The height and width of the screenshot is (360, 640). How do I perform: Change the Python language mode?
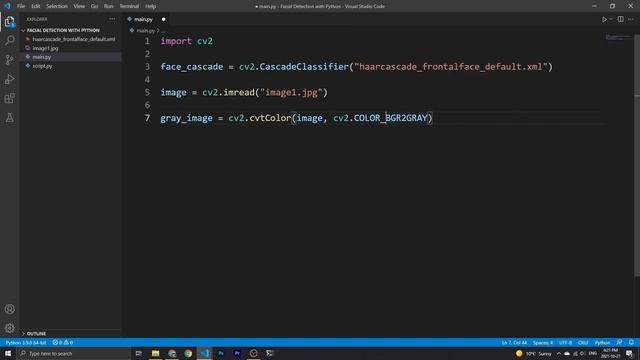click(x=602, y=342)
